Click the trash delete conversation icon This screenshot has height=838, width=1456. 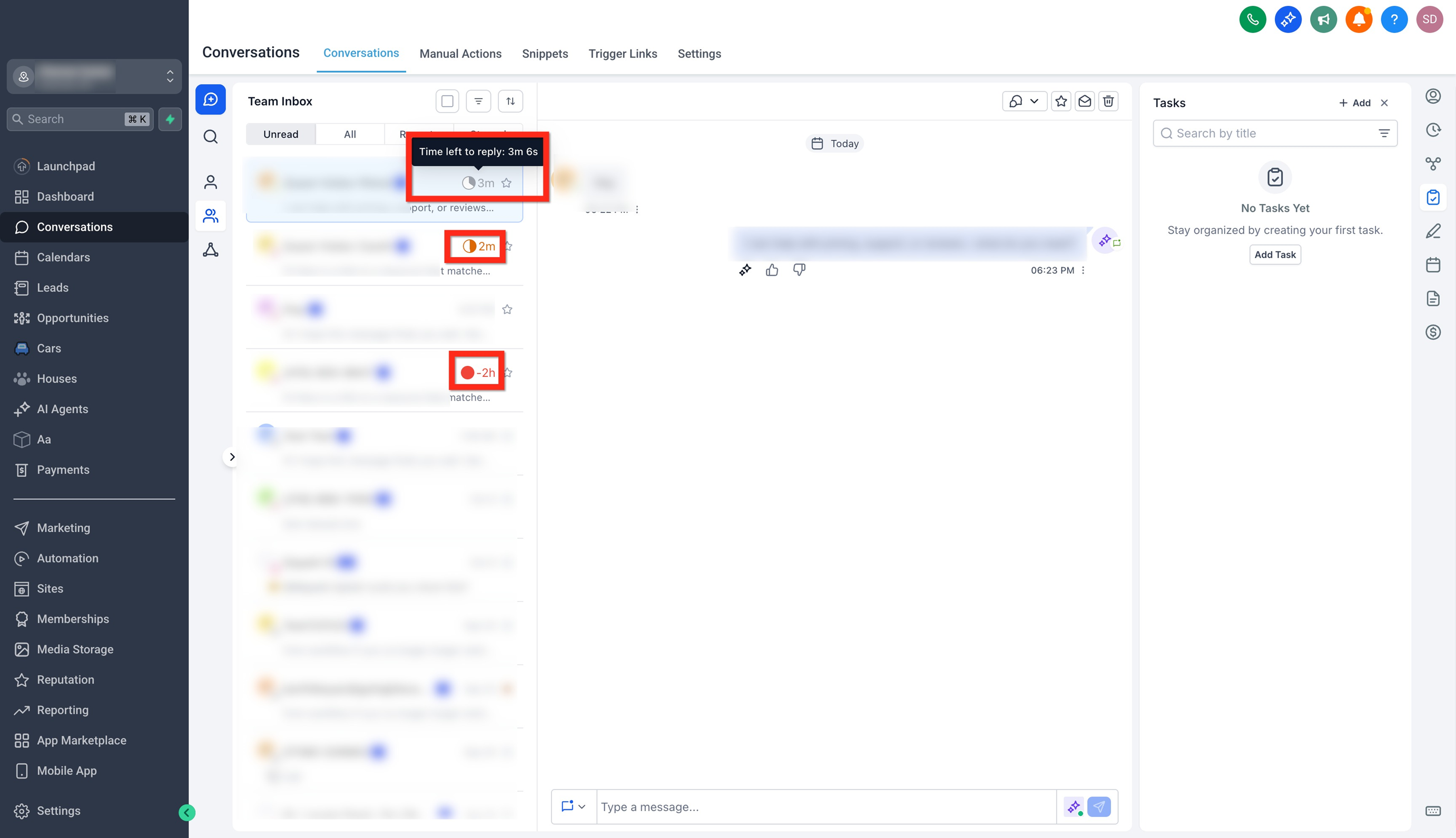1108,101
